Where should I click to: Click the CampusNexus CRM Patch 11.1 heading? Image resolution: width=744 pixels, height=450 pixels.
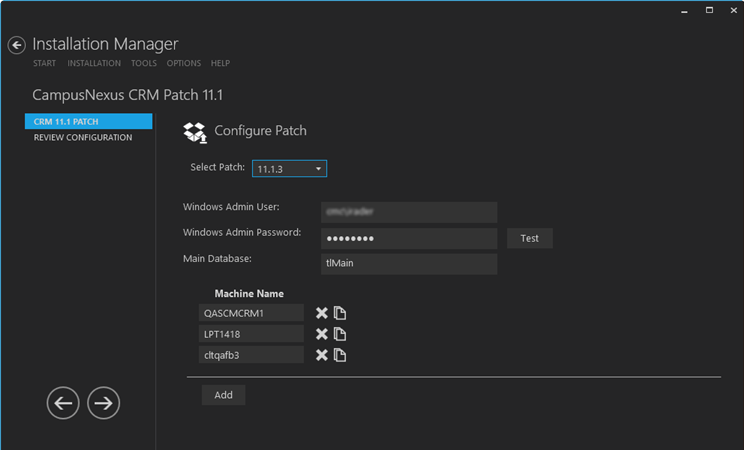[128, 95]
